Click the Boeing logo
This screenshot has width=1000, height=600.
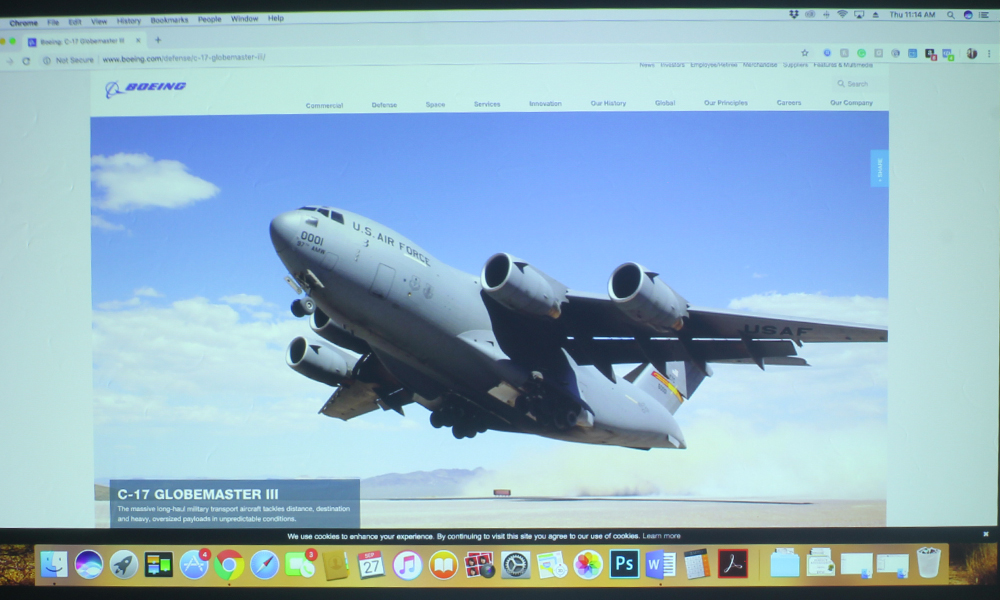(145, 88)
